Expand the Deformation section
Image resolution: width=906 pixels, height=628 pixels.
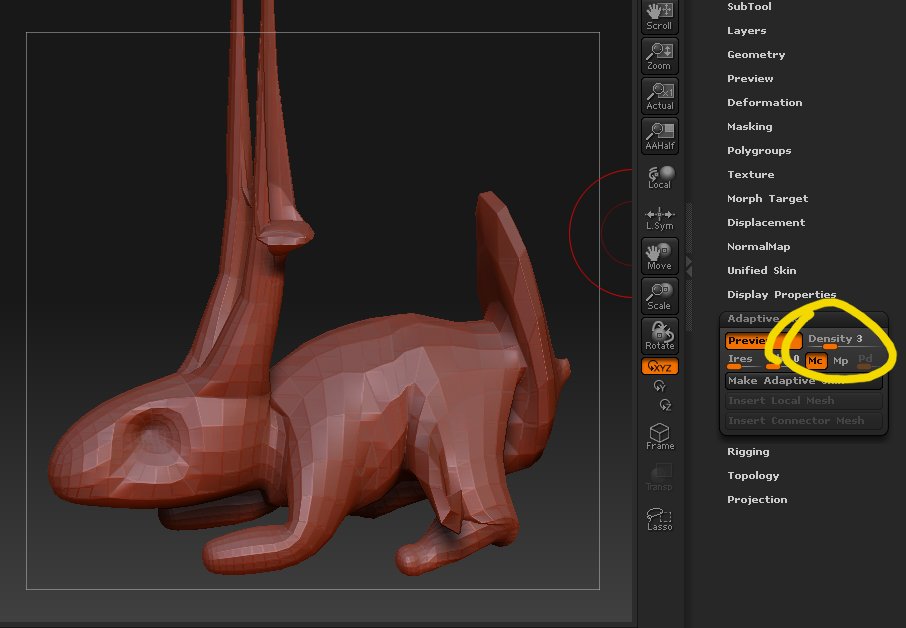[x=764, y=103]
